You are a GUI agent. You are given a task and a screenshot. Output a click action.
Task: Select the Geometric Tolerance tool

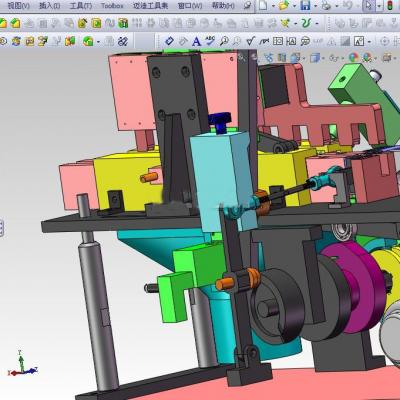pyautogui.click(x=278, y=41)
